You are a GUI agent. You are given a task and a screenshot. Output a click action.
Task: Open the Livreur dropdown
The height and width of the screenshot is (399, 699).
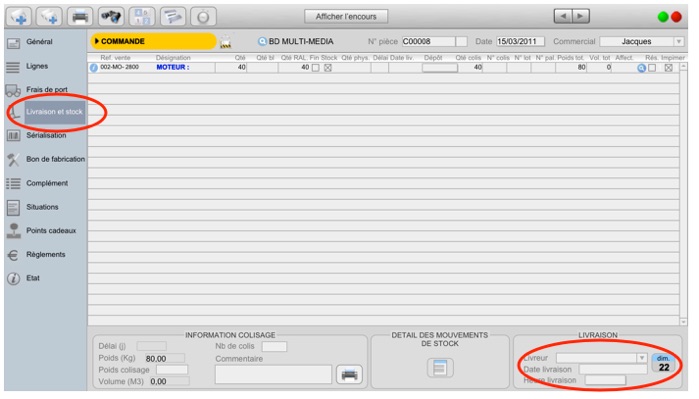coord(601,358)
